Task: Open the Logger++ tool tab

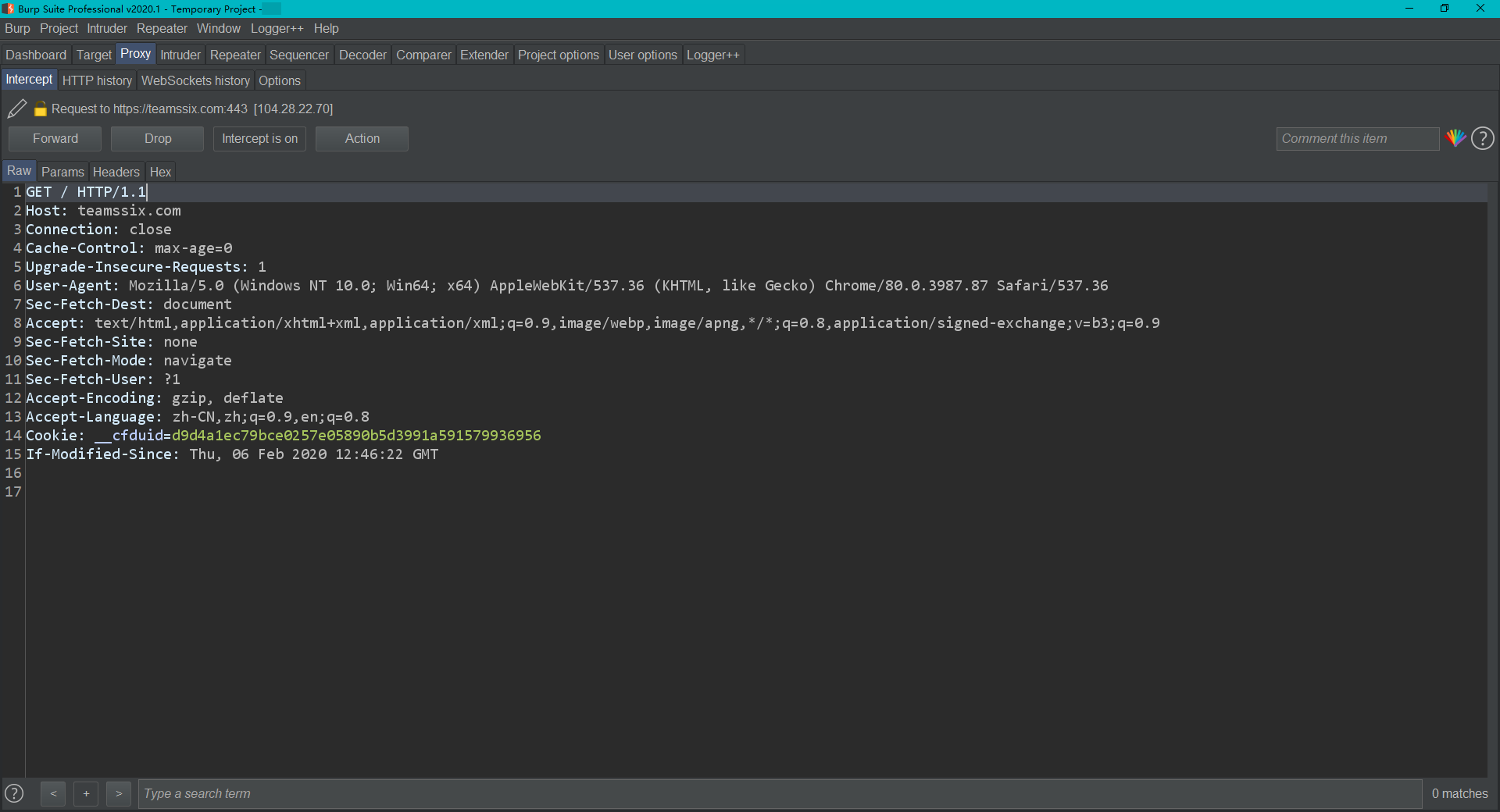Action: [713, 55]
